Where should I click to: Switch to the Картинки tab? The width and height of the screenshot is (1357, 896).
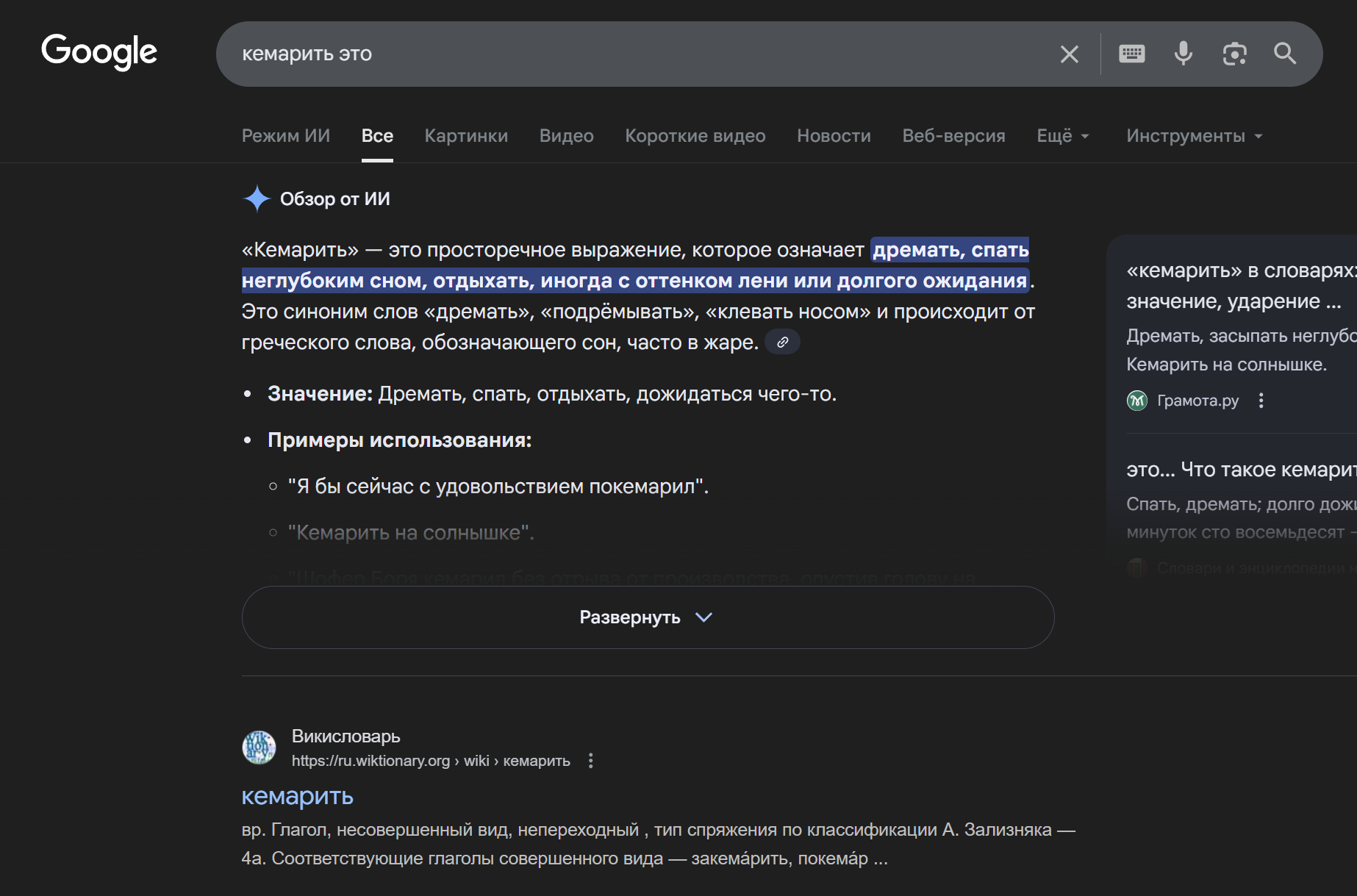[x=466, y=135]
